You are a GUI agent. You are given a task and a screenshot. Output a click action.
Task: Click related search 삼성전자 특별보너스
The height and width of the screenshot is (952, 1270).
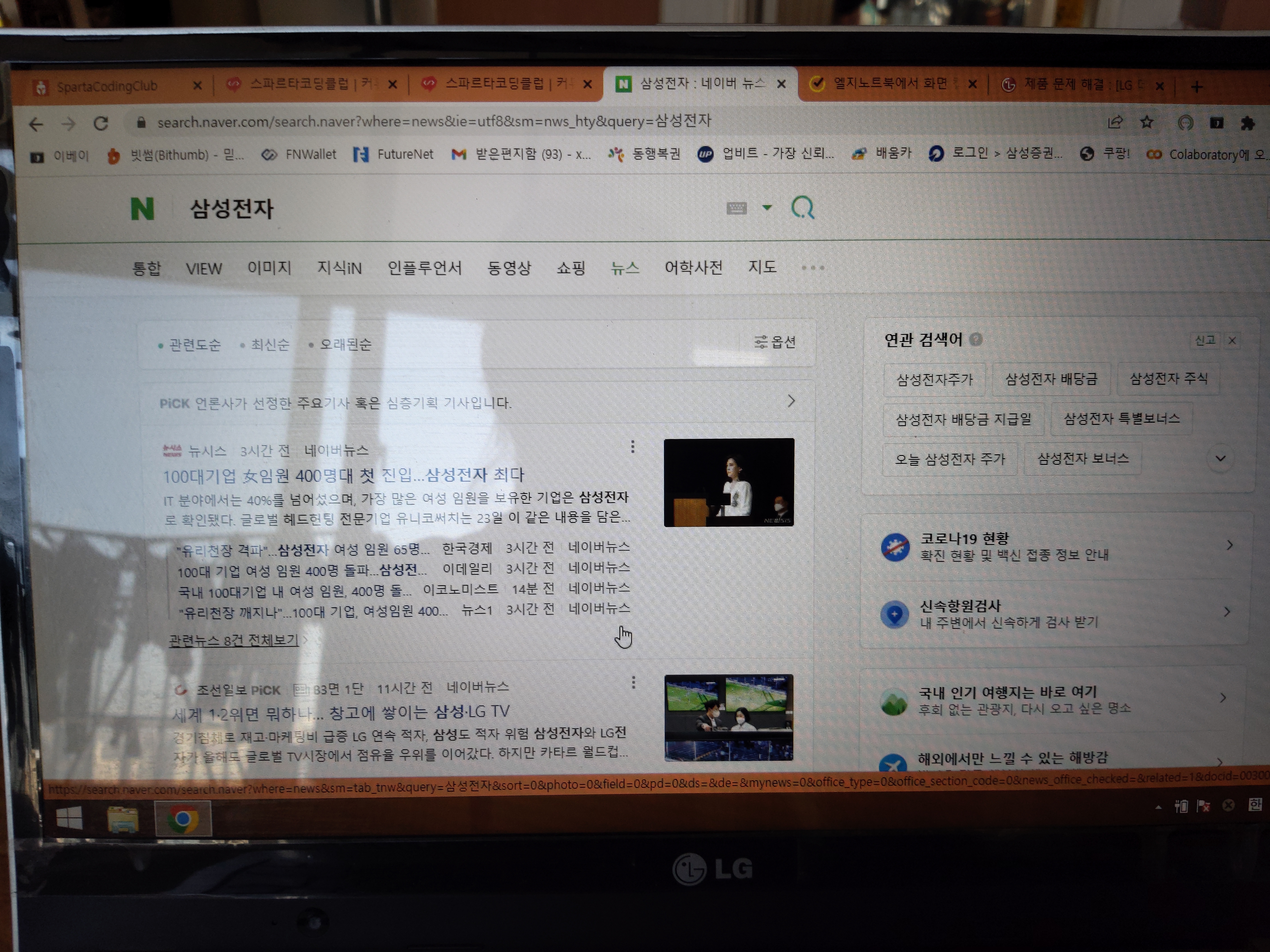1121,418
